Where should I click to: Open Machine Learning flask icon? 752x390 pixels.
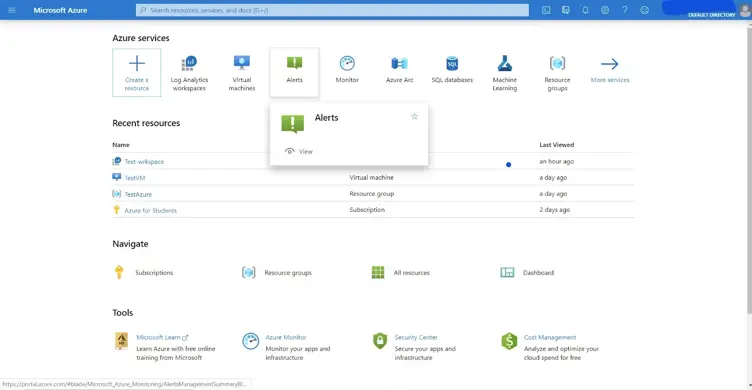(505, 63)
